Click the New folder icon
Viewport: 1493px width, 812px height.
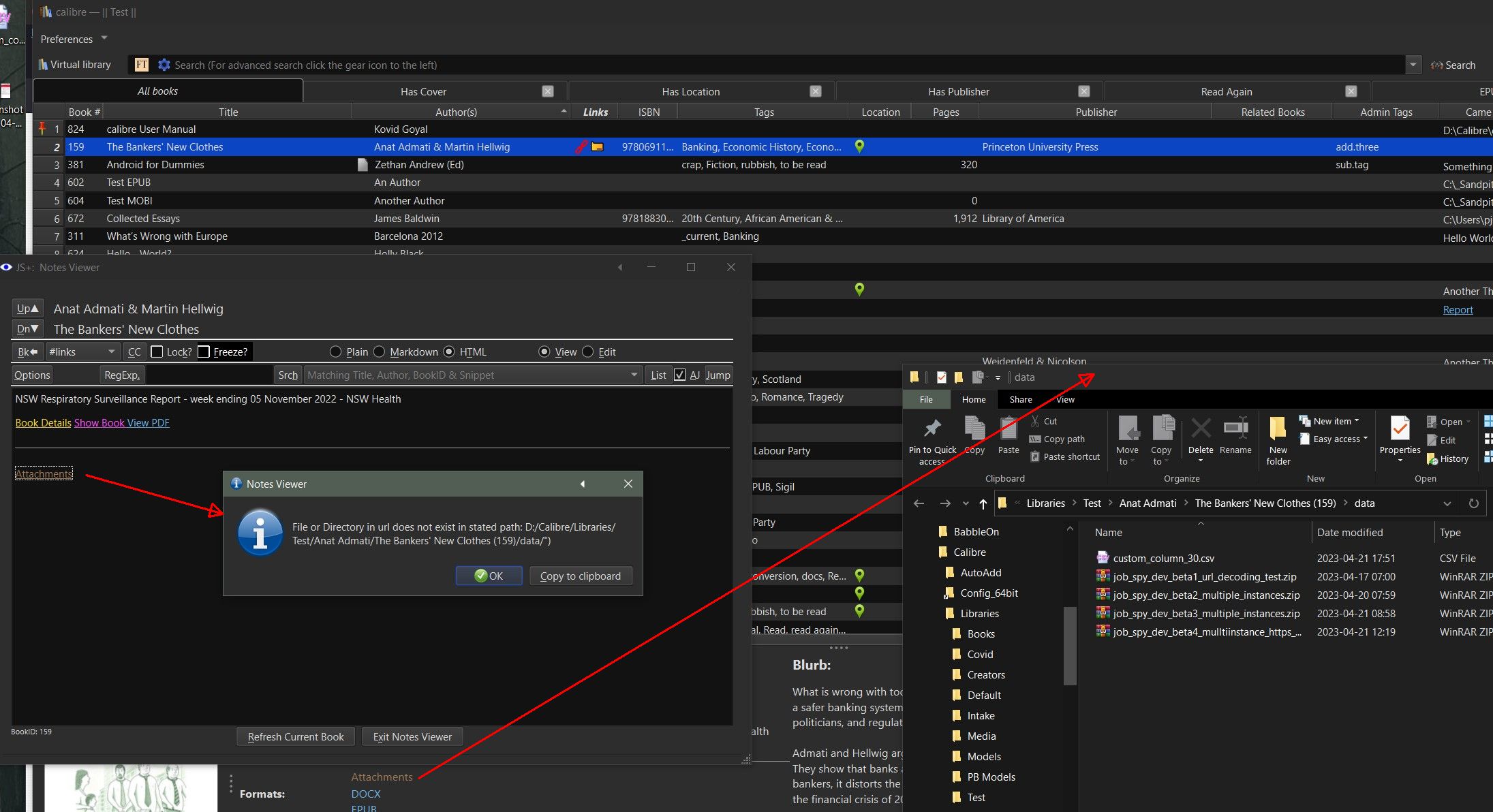pyautogui.click(x=1278, y=428)
